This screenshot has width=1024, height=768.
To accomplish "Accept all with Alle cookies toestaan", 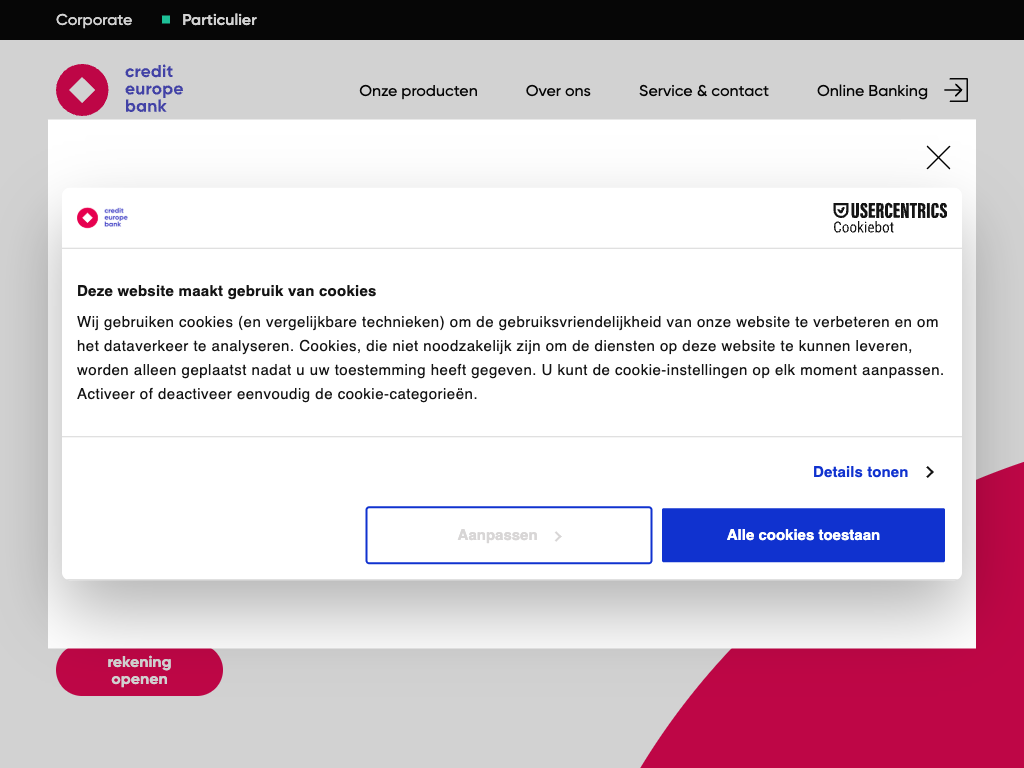I will [803, 535].
